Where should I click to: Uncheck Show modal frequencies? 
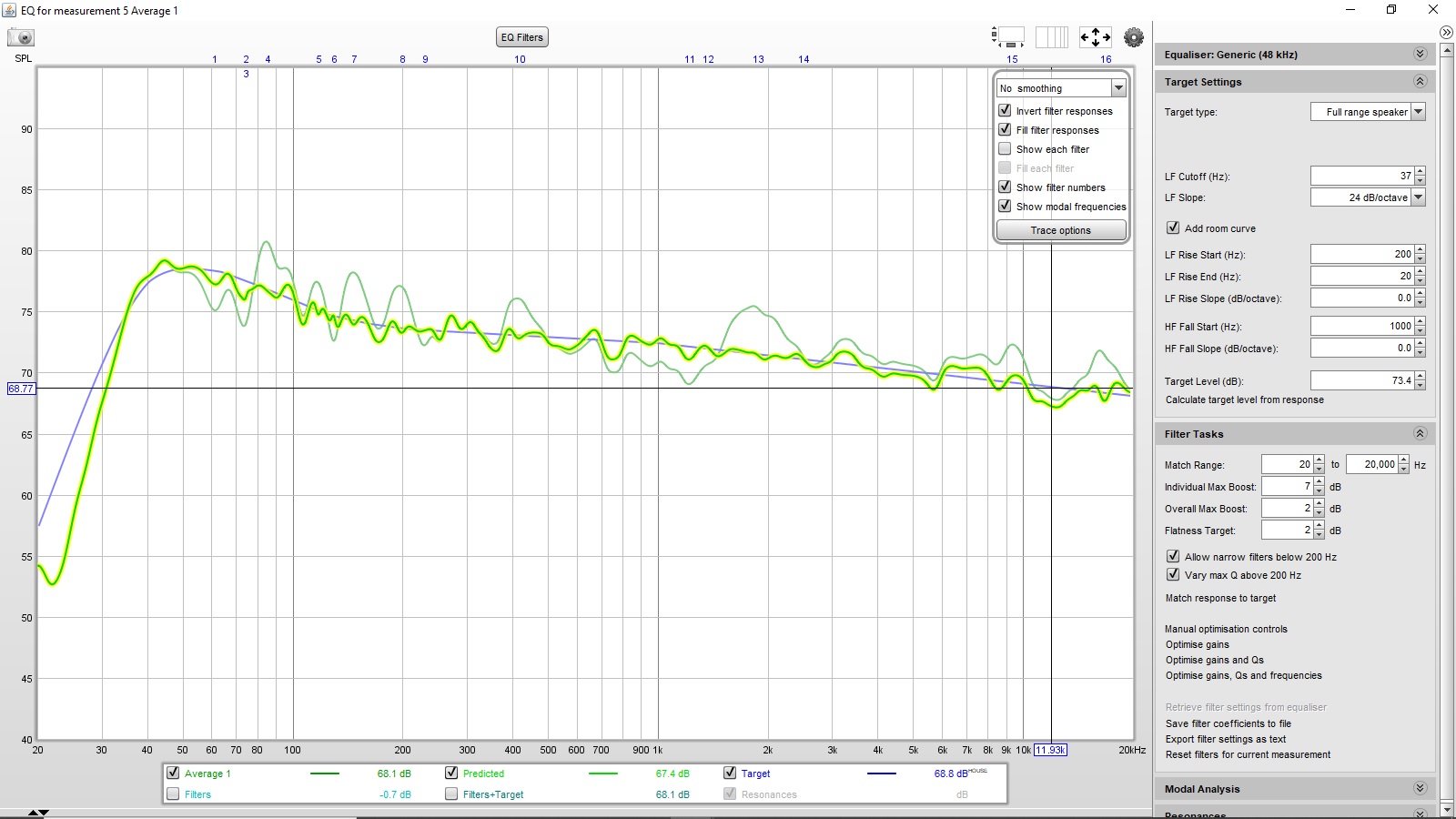pyautogui.click(x=1005, y=206)
